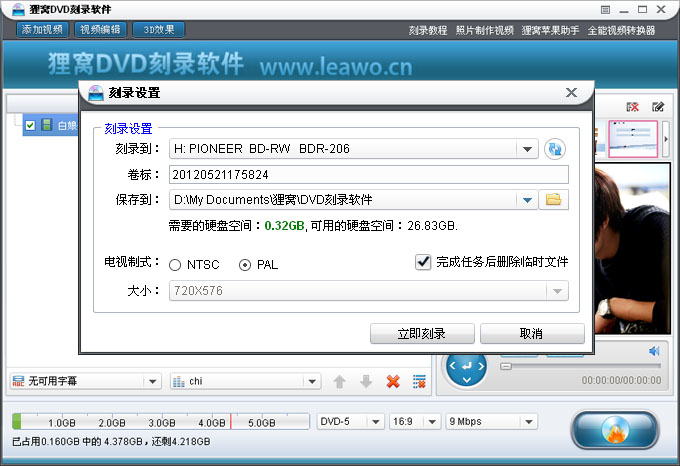The width and height of the screenshot is (680, 466).
Task: Click the menu template delete icon at top right
Action: point(633,107)
